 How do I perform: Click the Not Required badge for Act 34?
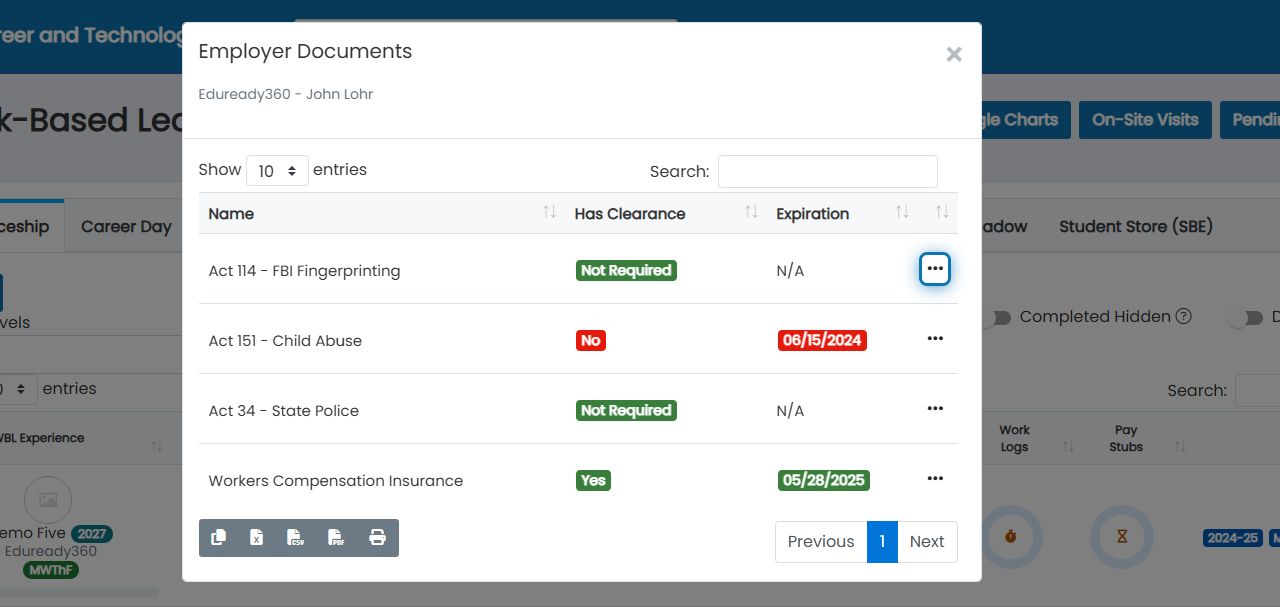click(626, 410)
